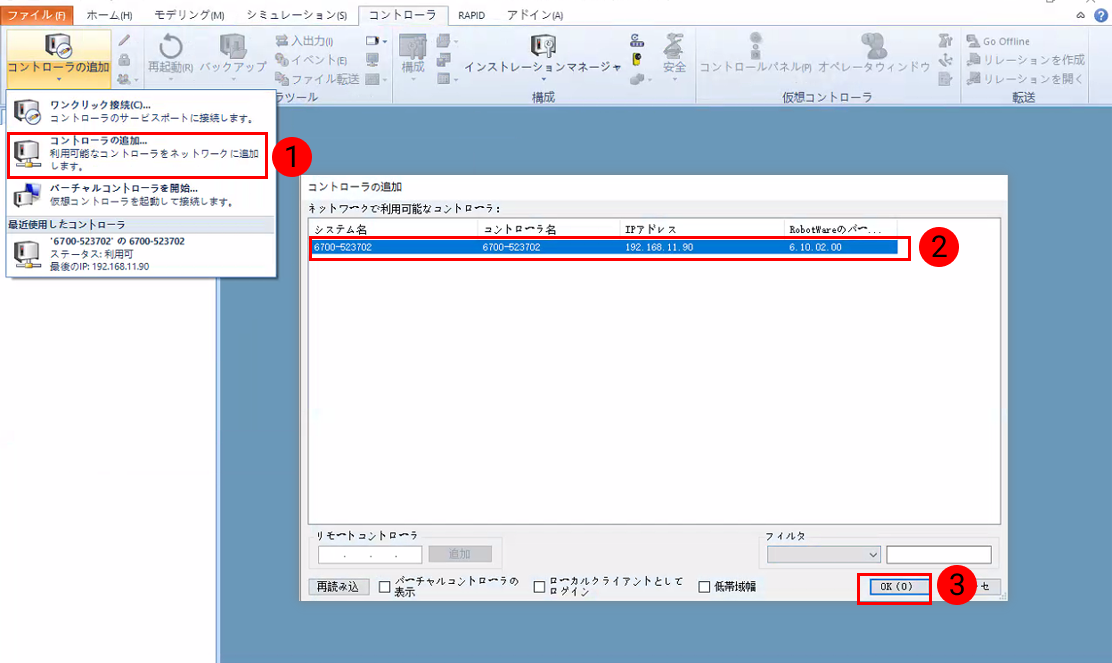
Task: Click the yellow camera icon in 構成 group
Action: [637, 60]
